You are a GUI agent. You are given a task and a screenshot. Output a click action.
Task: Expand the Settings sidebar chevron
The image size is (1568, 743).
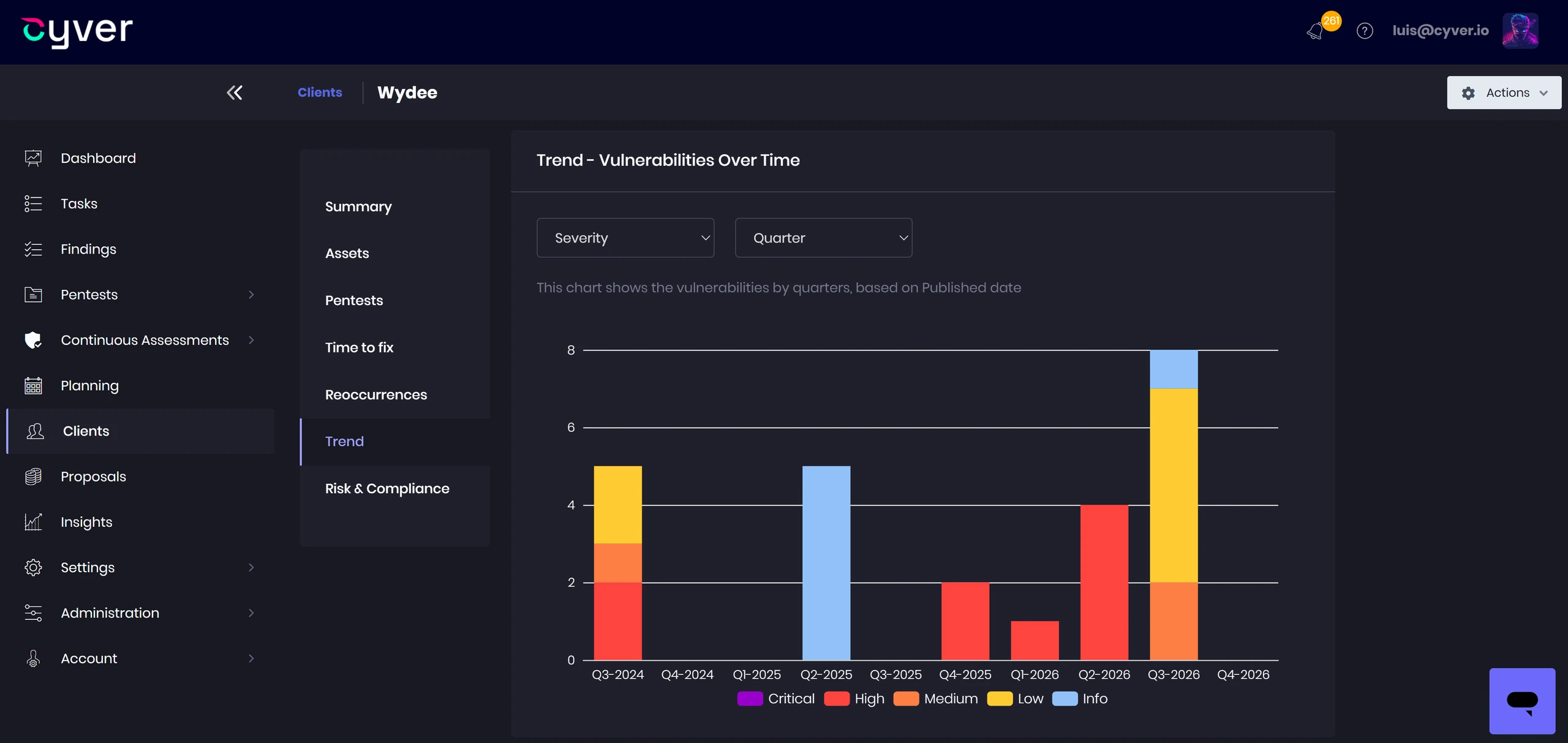click(251, 568)
